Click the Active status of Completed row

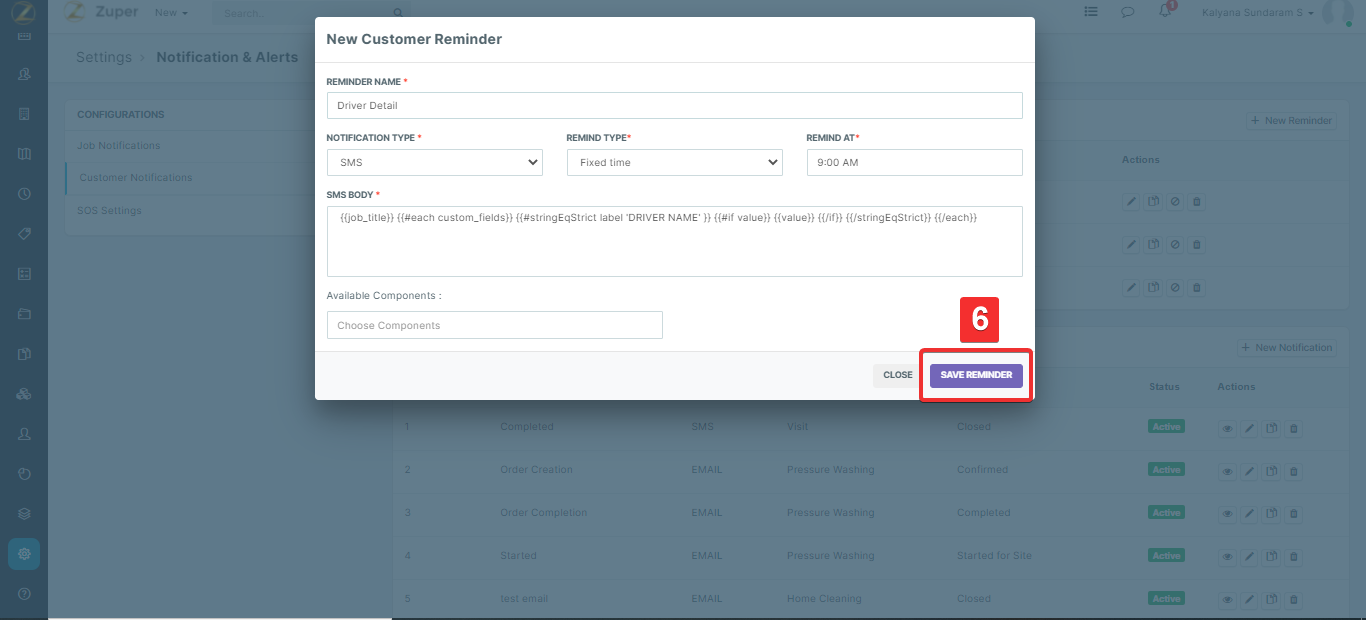click(1166, 427)
